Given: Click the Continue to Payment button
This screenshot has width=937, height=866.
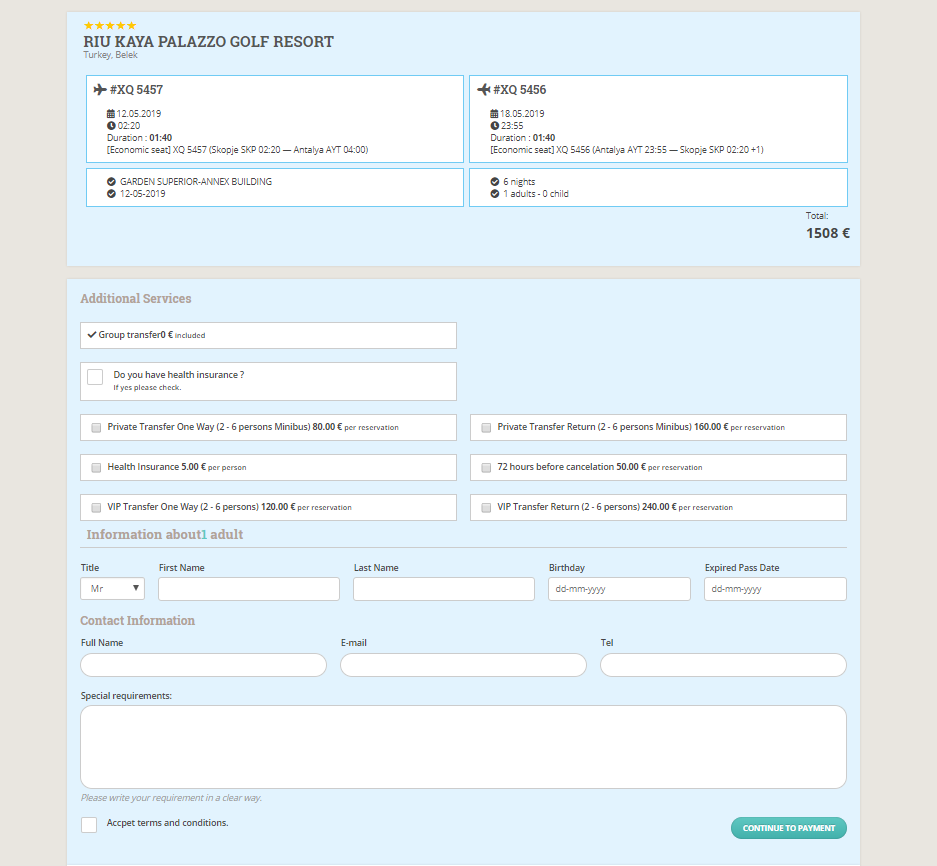Looking at the screenshot, I should click(788, 828).
